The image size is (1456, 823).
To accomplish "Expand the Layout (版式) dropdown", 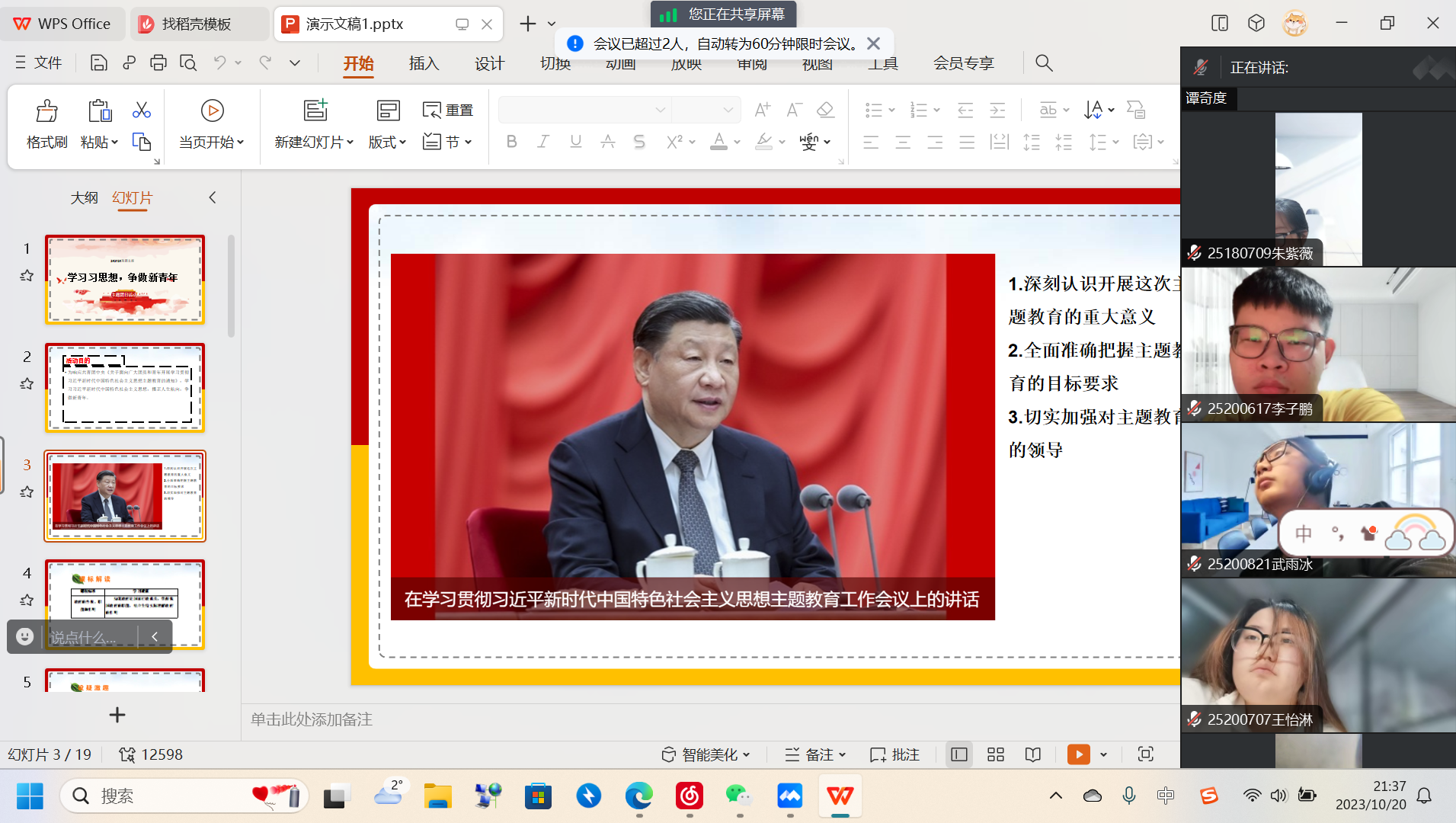I will click(x=387, y=143).
